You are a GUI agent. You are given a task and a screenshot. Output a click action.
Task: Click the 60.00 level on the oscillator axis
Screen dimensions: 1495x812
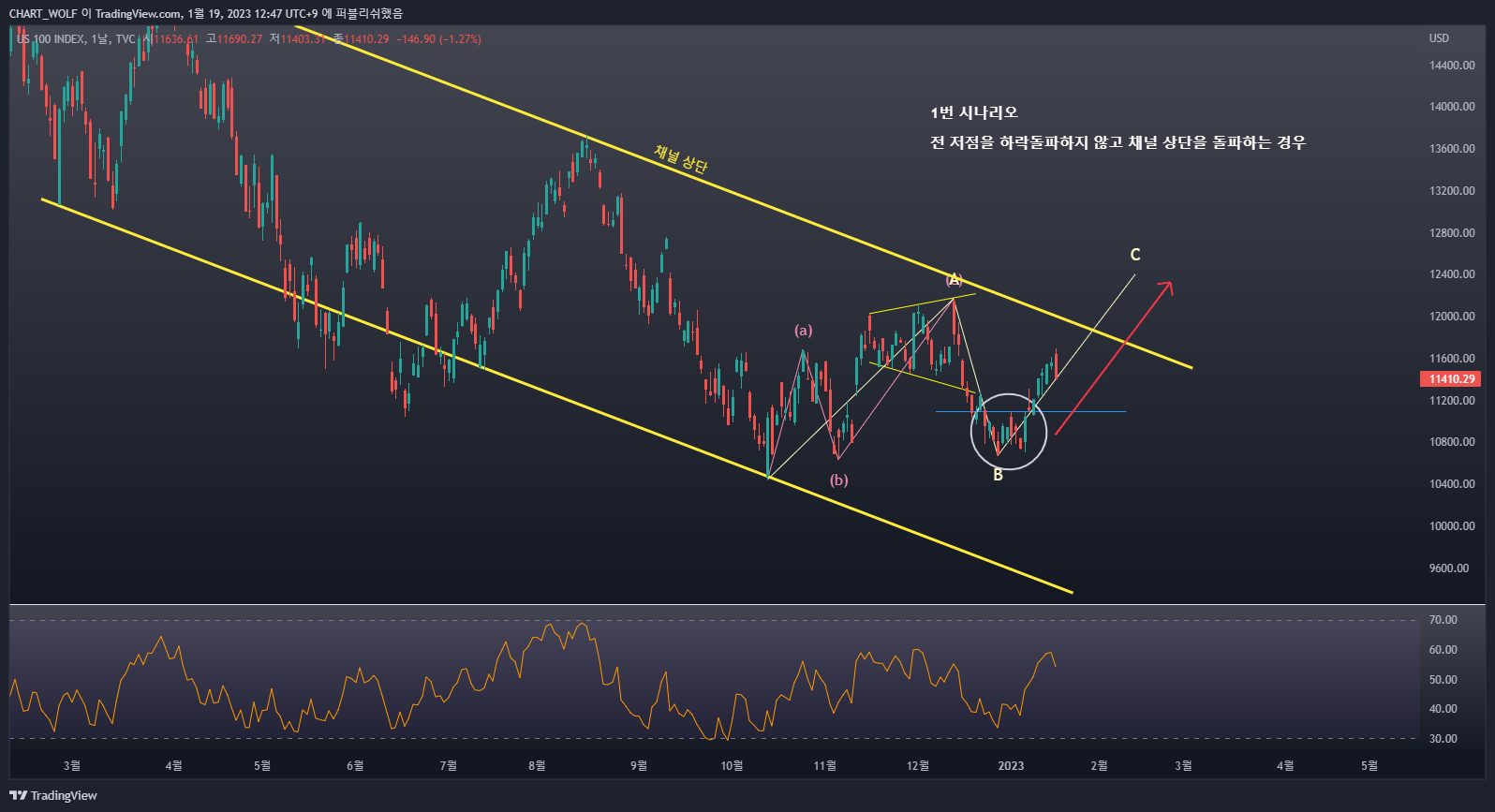pos(1443,650)
